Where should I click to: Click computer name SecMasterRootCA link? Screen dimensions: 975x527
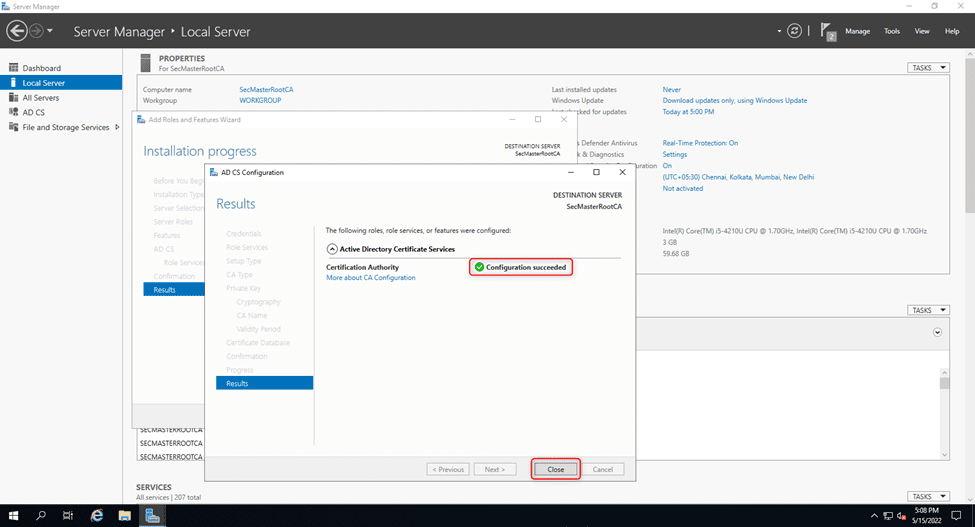(x=266, y=89)
